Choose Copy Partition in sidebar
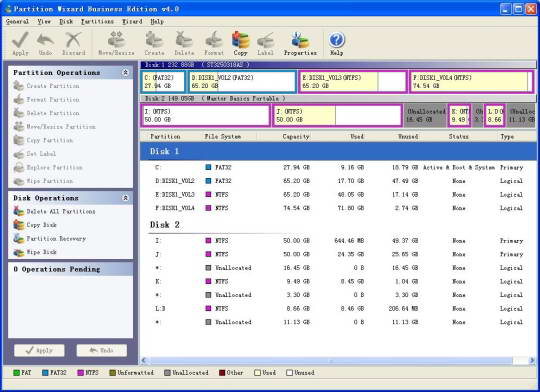540x392 pixels. tap(43, 140)
